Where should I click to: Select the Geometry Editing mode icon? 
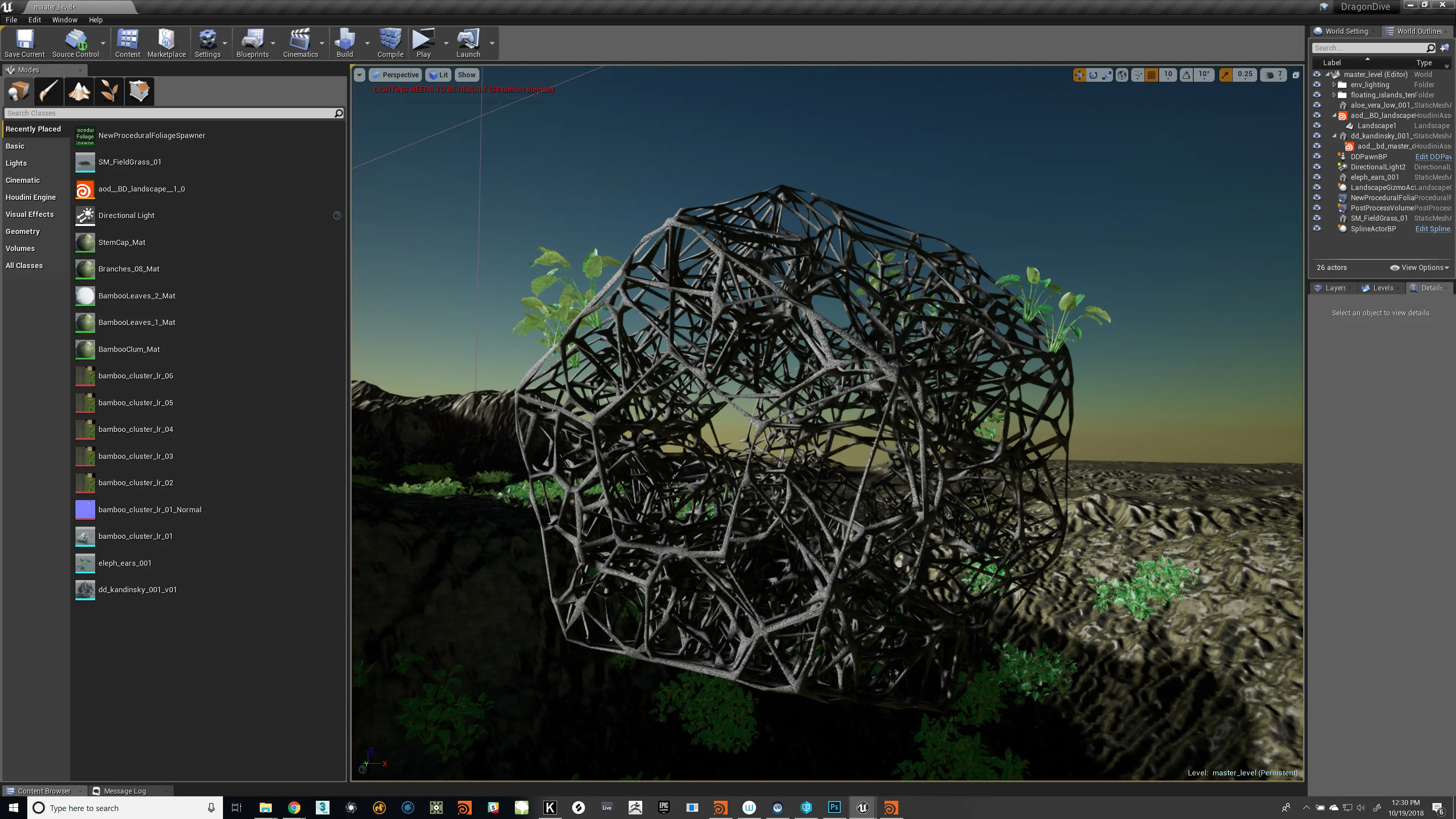139,91
